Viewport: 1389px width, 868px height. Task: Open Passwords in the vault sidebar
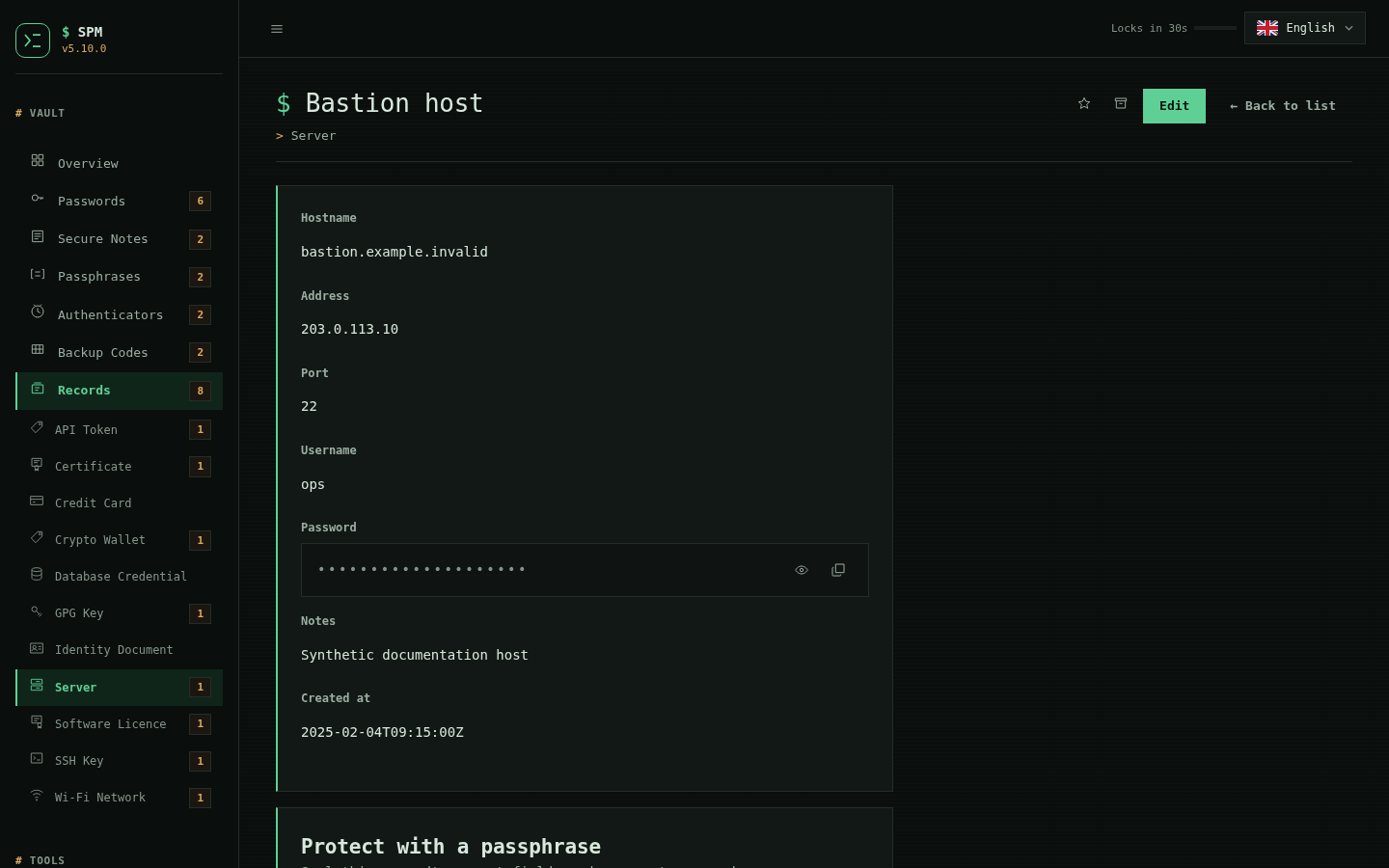(x=120, y=201)
